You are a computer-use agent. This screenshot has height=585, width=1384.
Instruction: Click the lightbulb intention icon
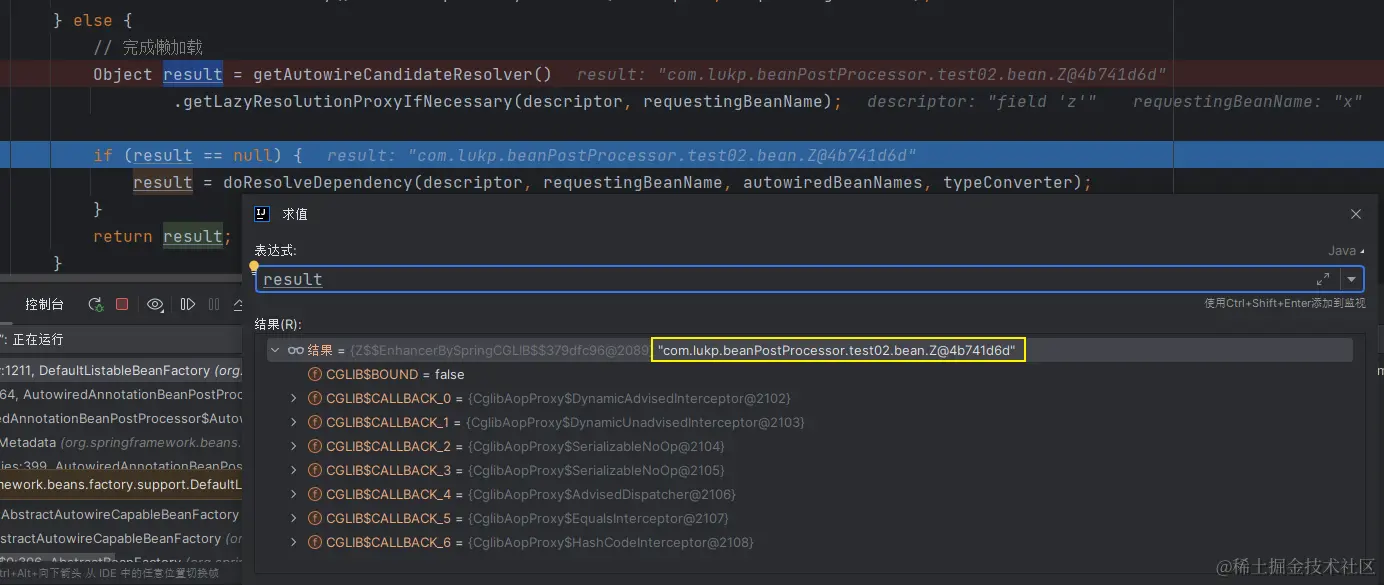click(x=254, y=266)
